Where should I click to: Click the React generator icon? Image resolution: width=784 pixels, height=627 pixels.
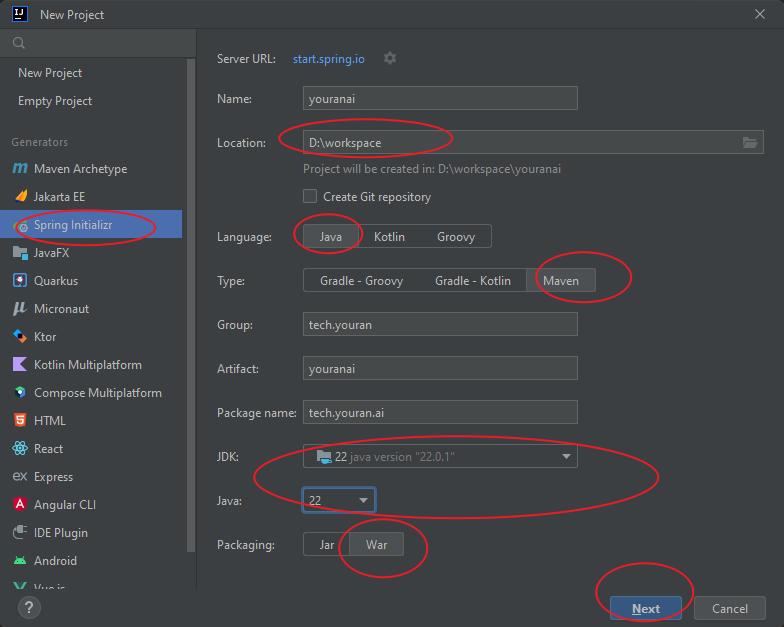pyautogui.click(x=20, y=448)
